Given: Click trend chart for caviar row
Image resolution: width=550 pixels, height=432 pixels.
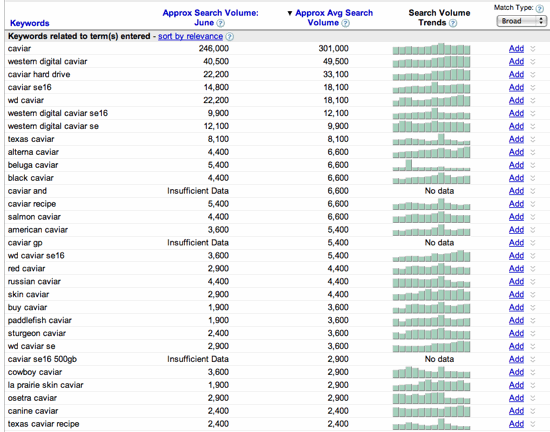Looking at the screenshot, I should tap(431, 49).
